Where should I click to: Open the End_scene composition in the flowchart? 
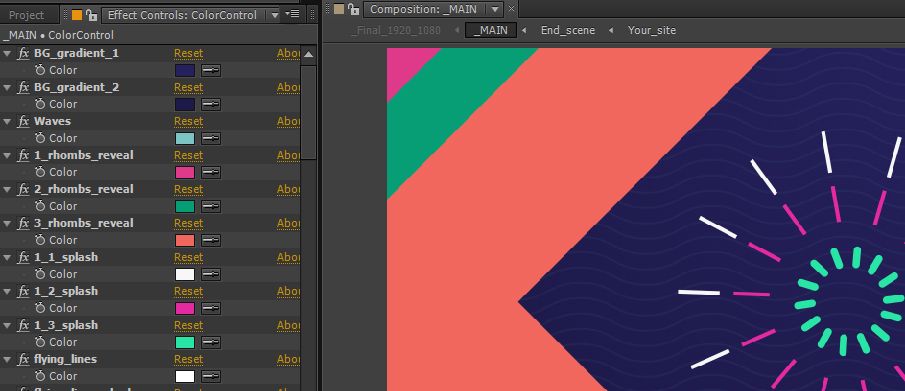click(x=567, y=30)
